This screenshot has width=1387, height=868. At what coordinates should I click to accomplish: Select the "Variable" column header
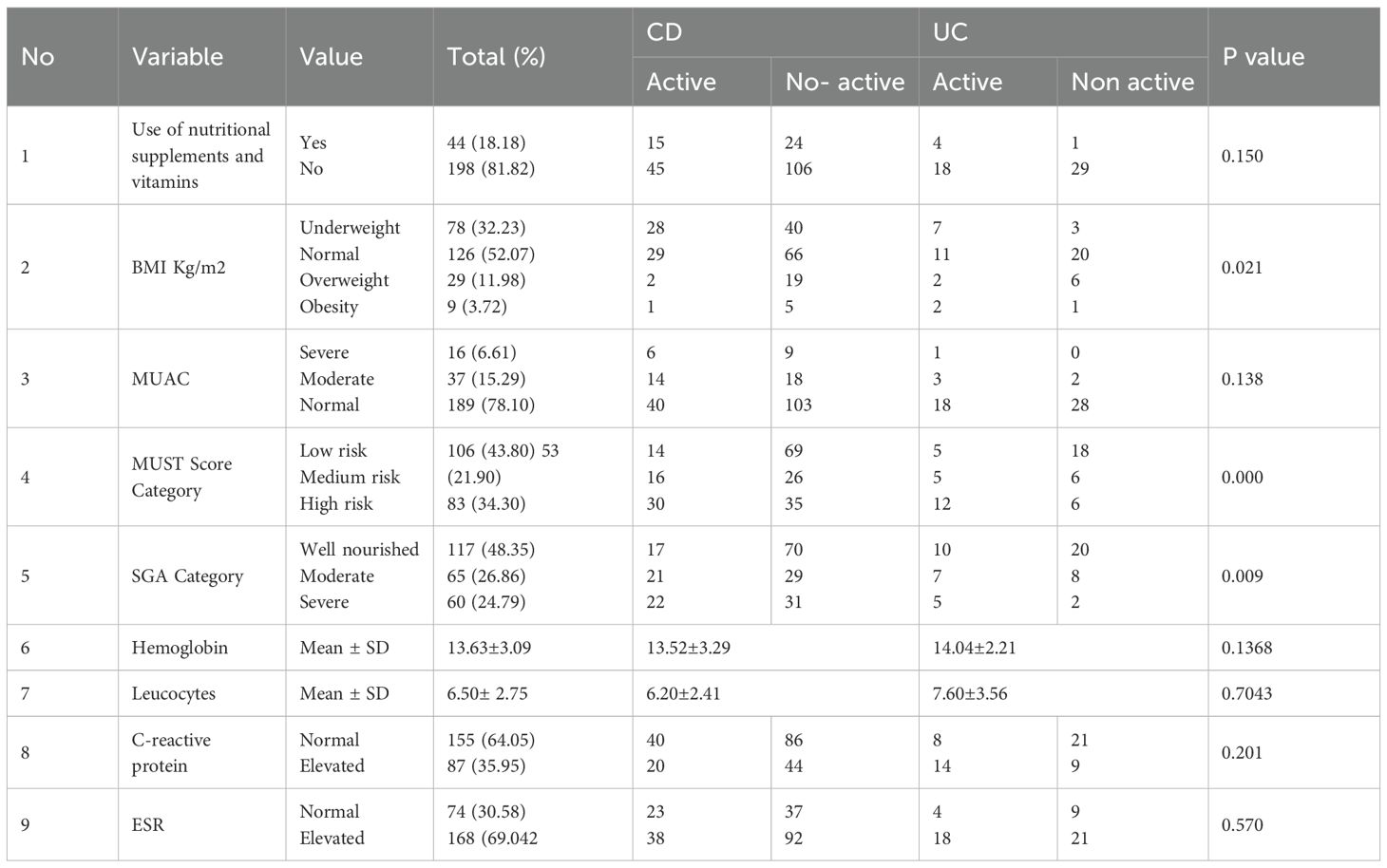coord(178,57)
